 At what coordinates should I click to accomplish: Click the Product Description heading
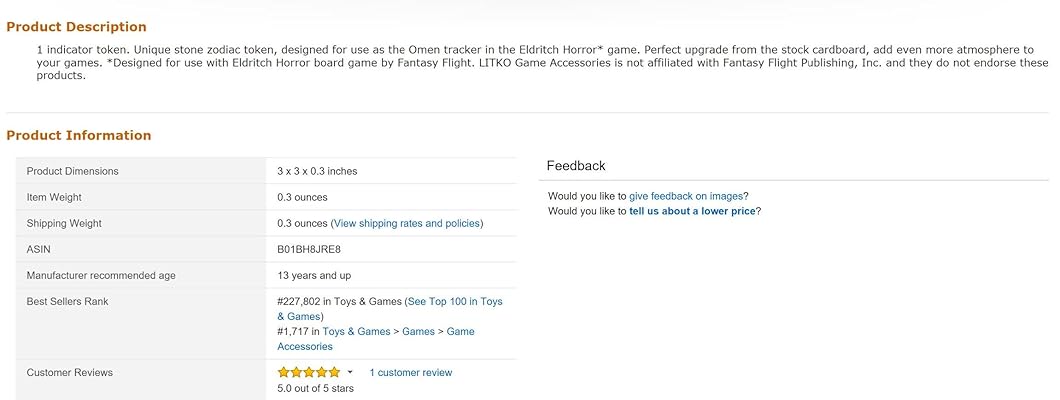(76, 27)
